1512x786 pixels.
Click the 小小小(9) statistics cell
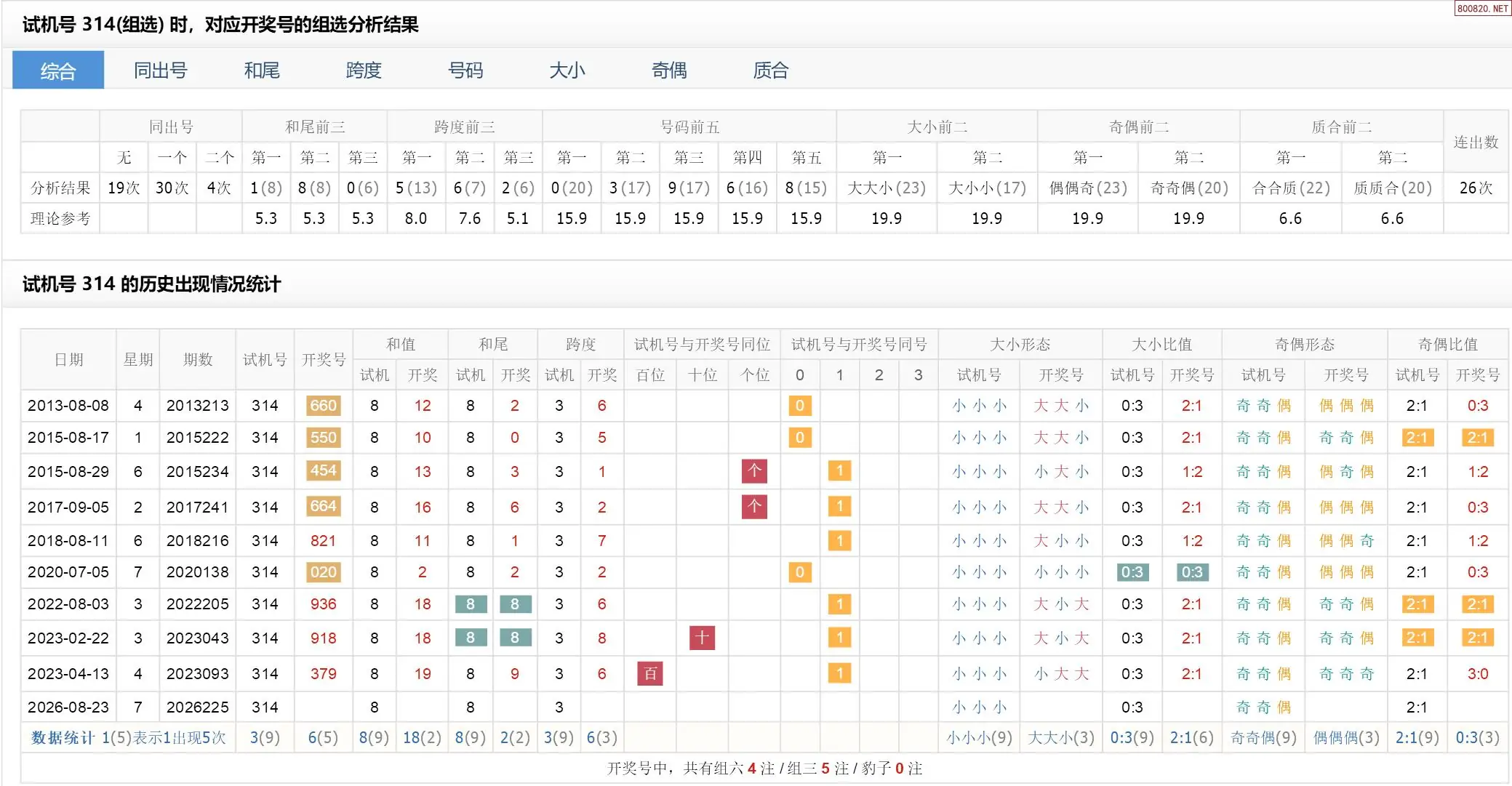coord(980,738)
